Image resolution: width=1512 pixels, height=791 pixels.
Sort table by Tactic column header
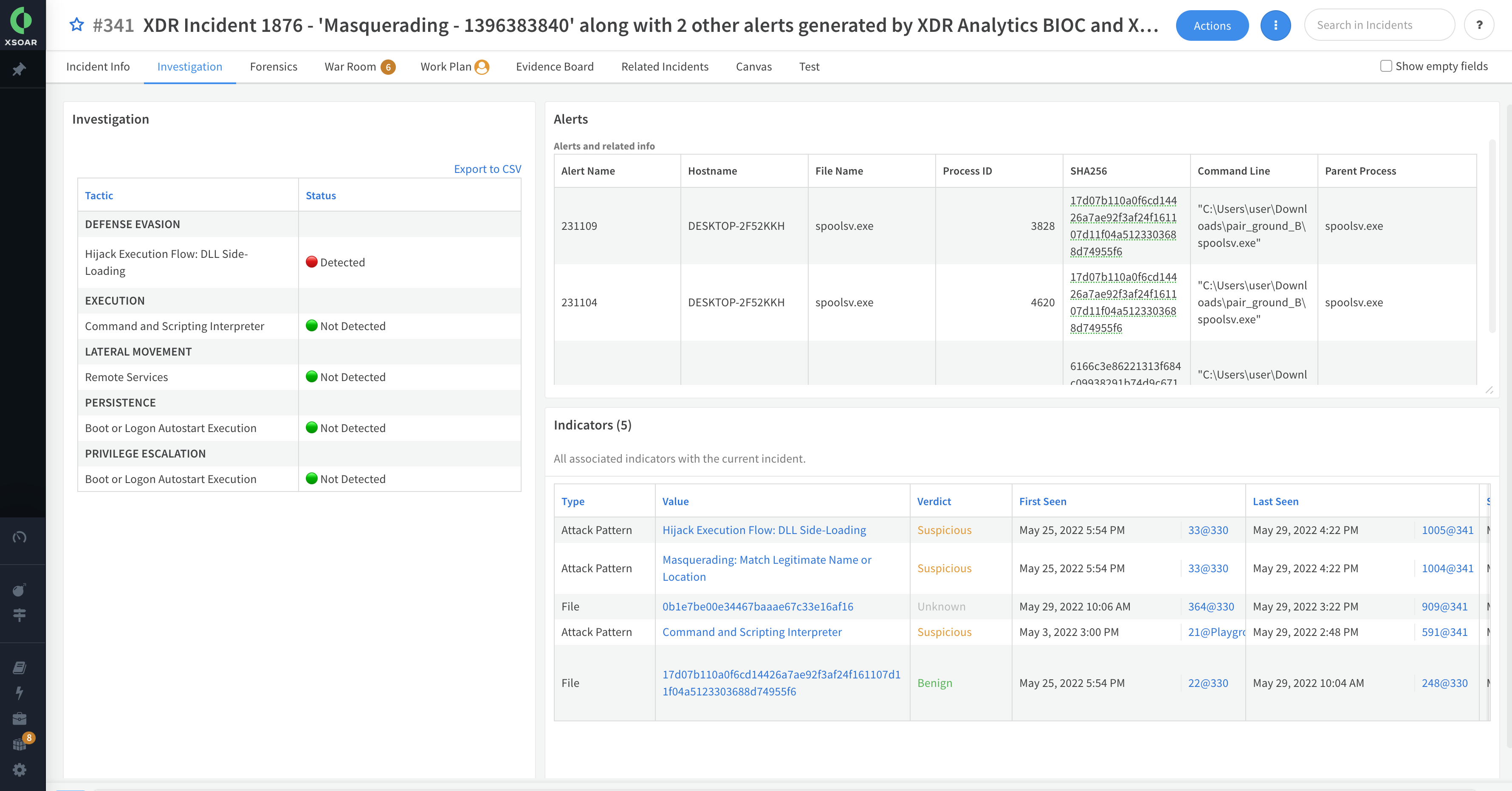pyautogui.click(x=99, y=195)
